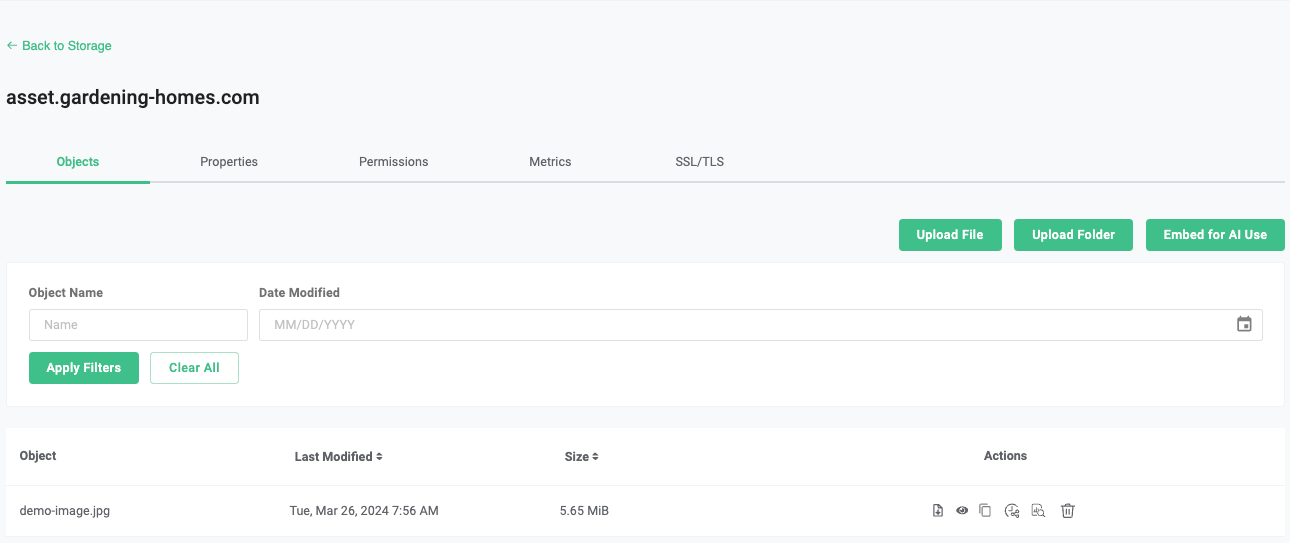Screen dimensions: 1290x543
Task: Download demo-image.jpg using the file download icon
Action: [x=937, y=511]
